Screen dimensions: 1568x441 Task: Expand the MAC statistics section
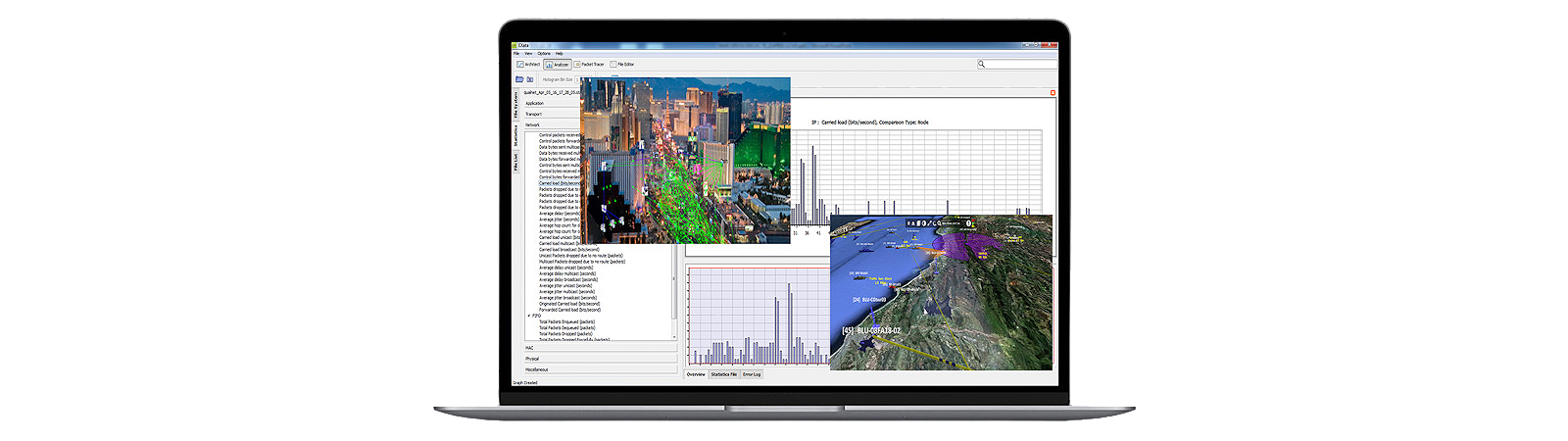tap(600, 348)
